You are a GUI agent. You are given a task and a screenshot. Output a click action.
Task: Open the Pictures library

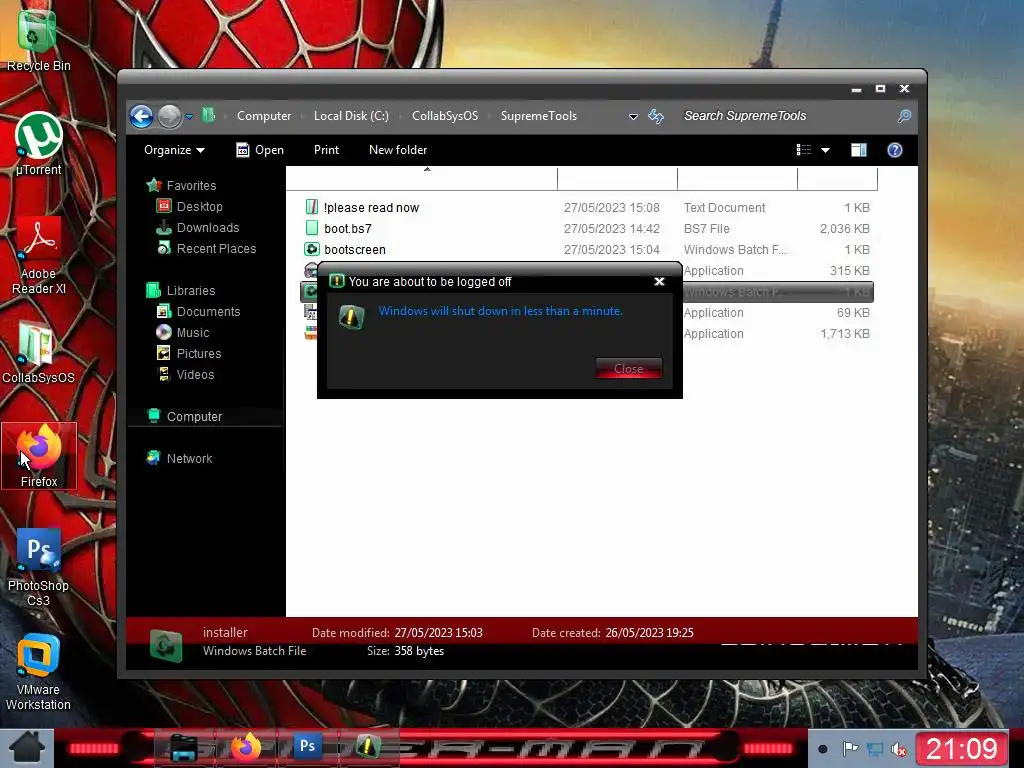(x=189, y=353)
